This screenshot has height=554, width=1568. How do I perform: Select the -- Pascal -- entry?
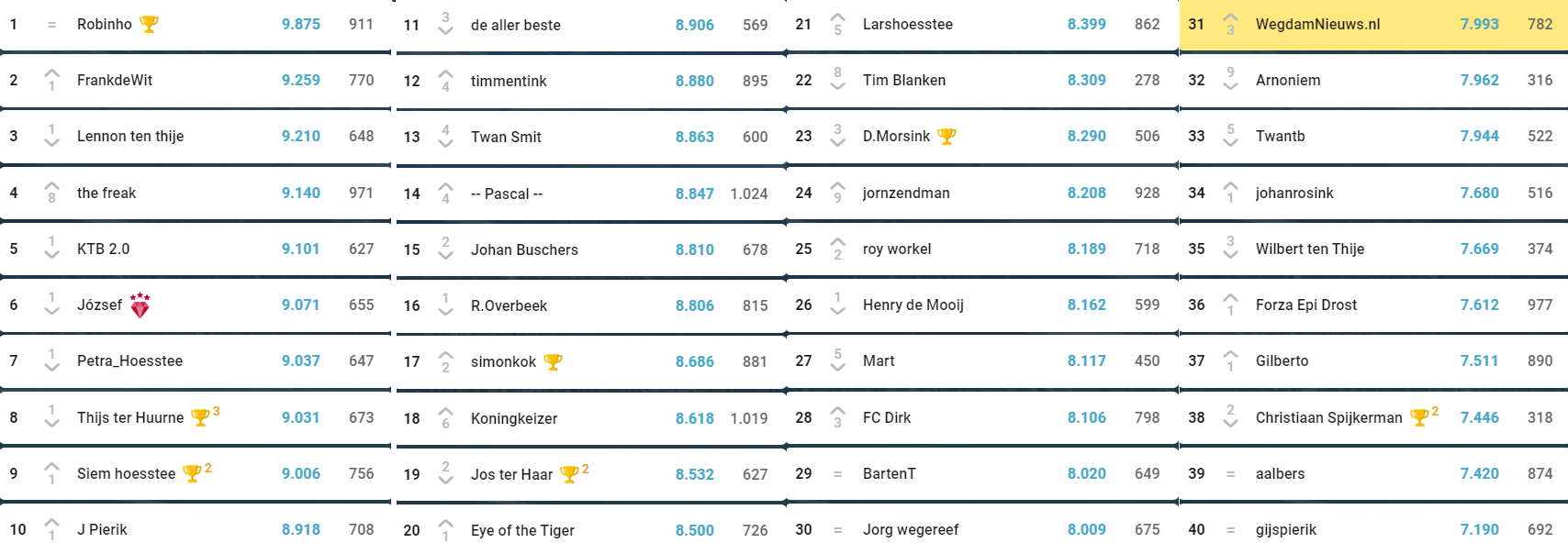tap(507, 194)
